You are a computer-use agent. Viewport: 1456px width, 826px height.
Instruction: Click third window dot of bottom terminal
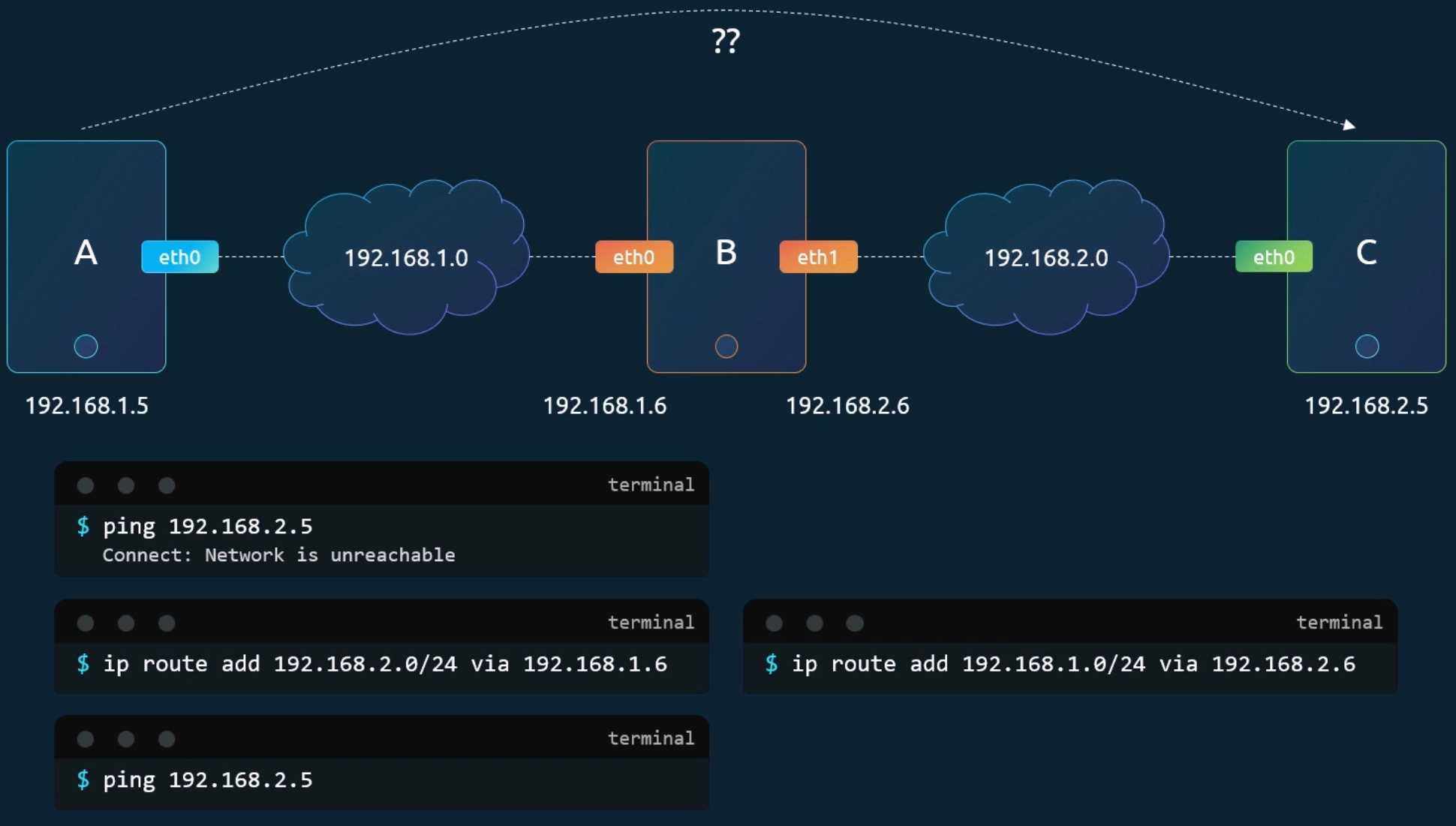coord(167,739)
